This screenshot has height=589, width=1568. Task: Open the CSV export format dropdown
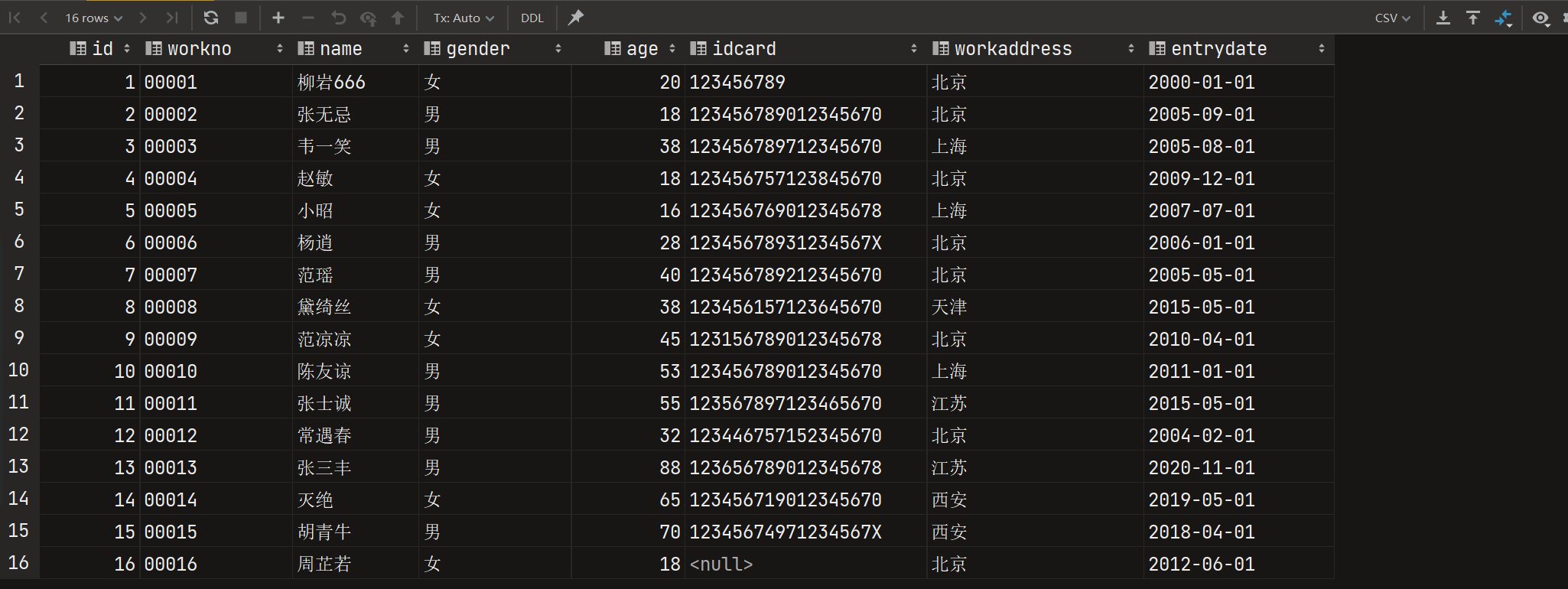coord(1393,18)
